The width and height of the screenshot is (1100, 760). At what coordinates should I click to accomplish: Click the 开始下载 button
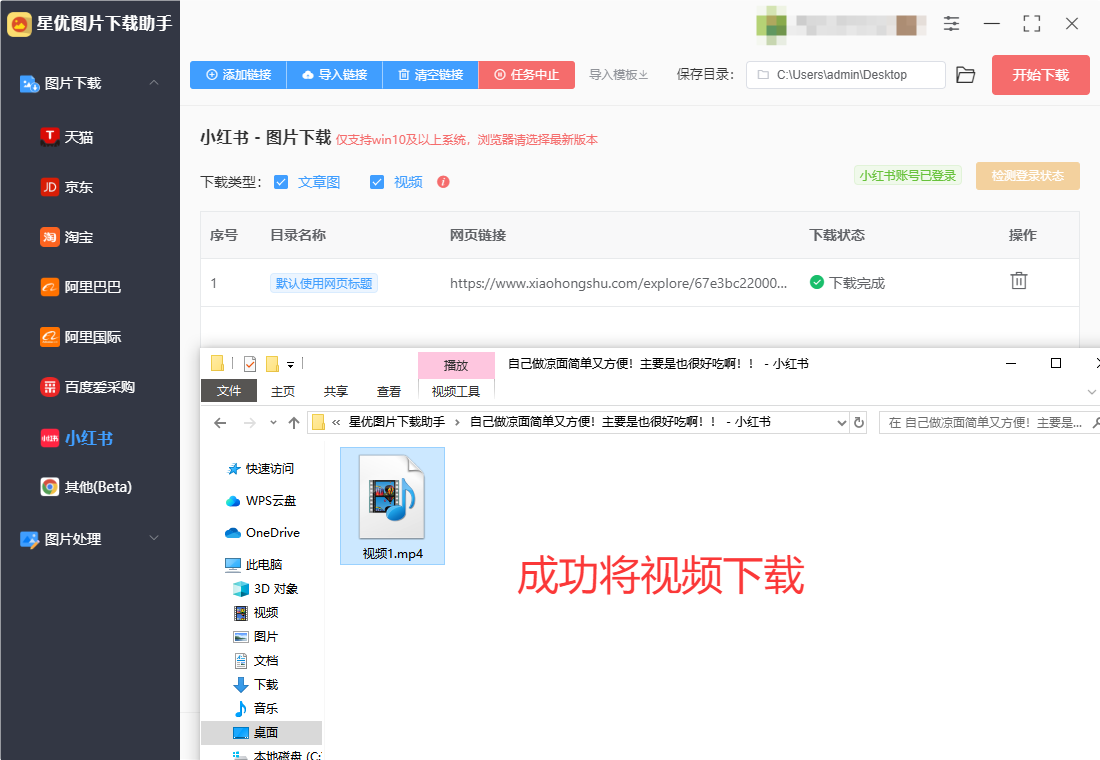point(1040,74)
